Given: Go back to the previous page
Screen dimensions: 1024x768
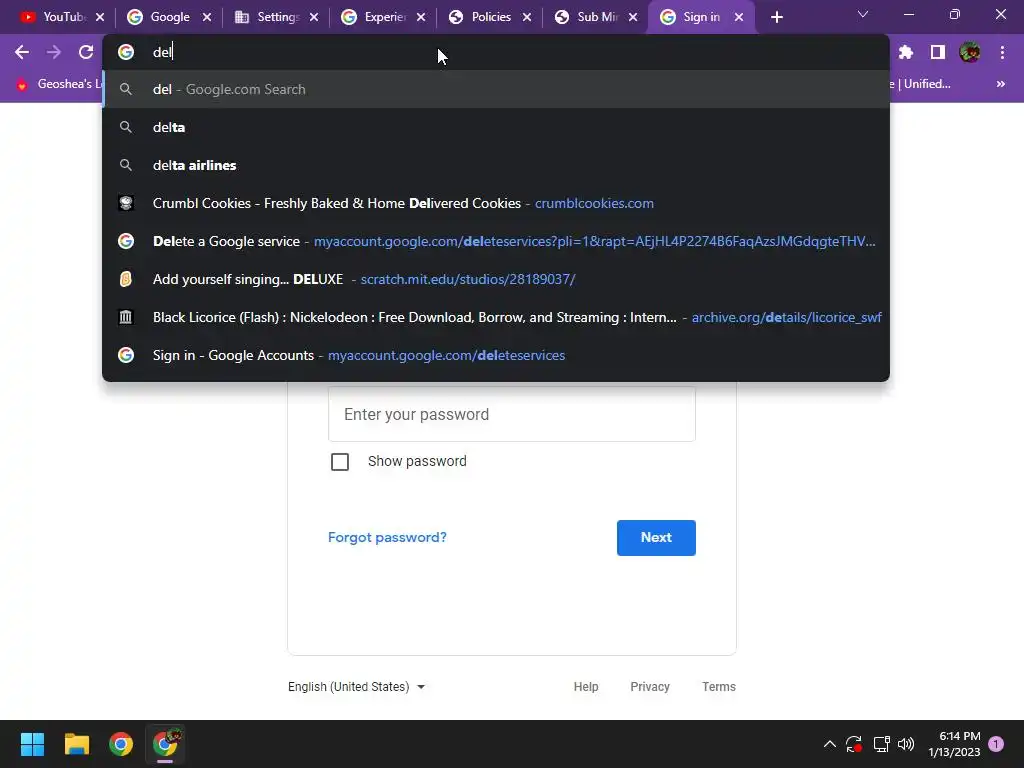Looking at the screenshot, I should 22,52.
